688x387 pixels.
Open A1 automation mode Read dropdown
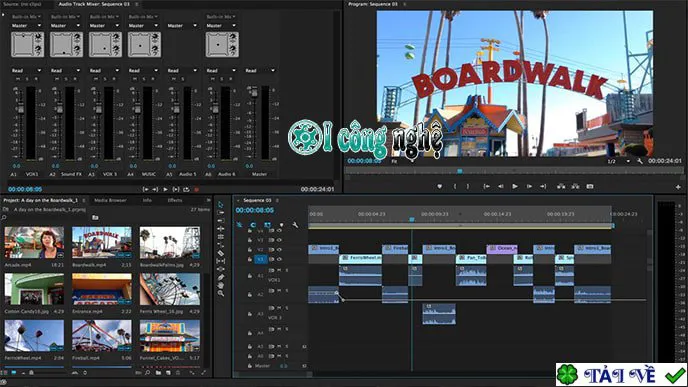26,70
